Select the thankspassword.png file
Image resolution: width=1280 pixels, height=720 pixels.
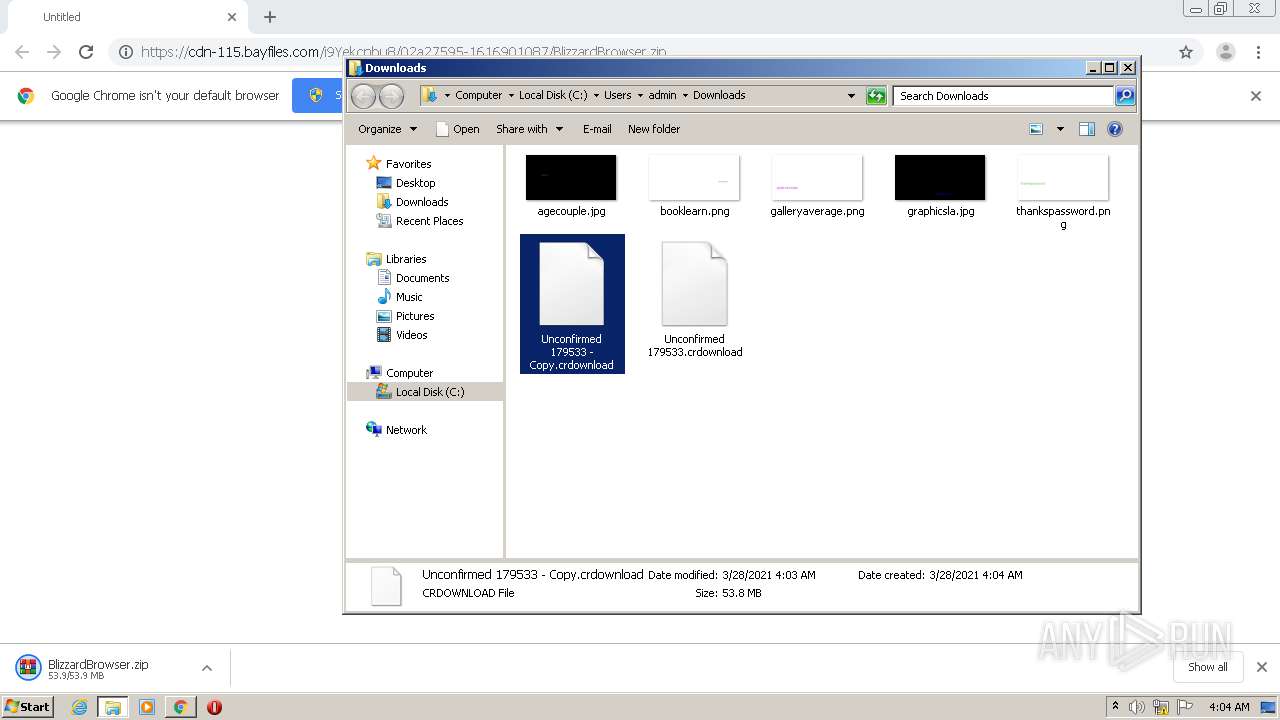click(x=1063, y=193)
